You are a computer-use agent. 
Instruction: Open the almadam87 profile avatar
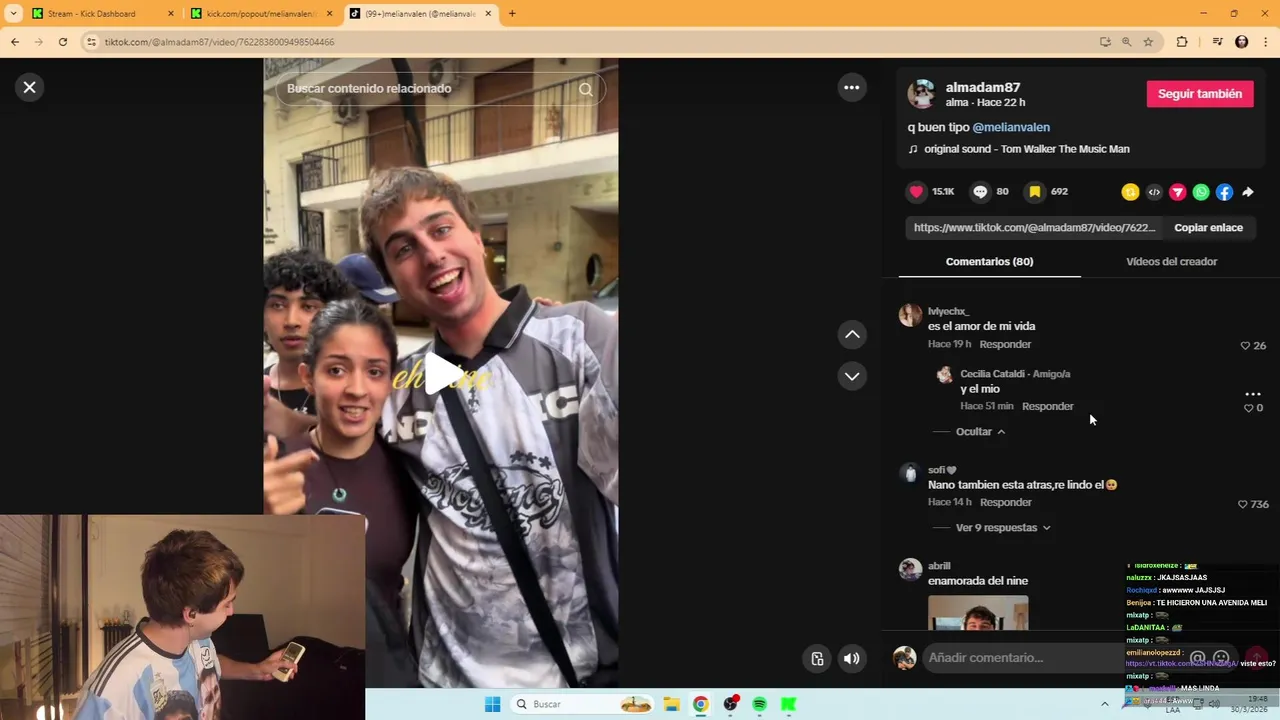pyautogui.click(x=921, y=94)
